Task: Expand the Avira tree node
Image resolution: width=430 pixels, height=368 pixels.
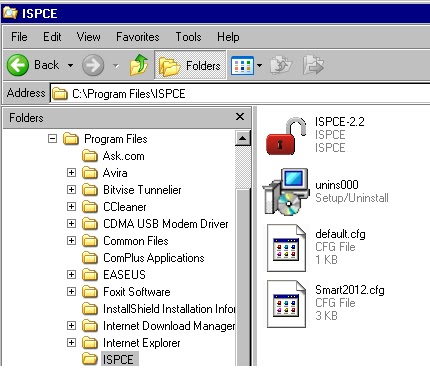Action: (x=71, y=172)
